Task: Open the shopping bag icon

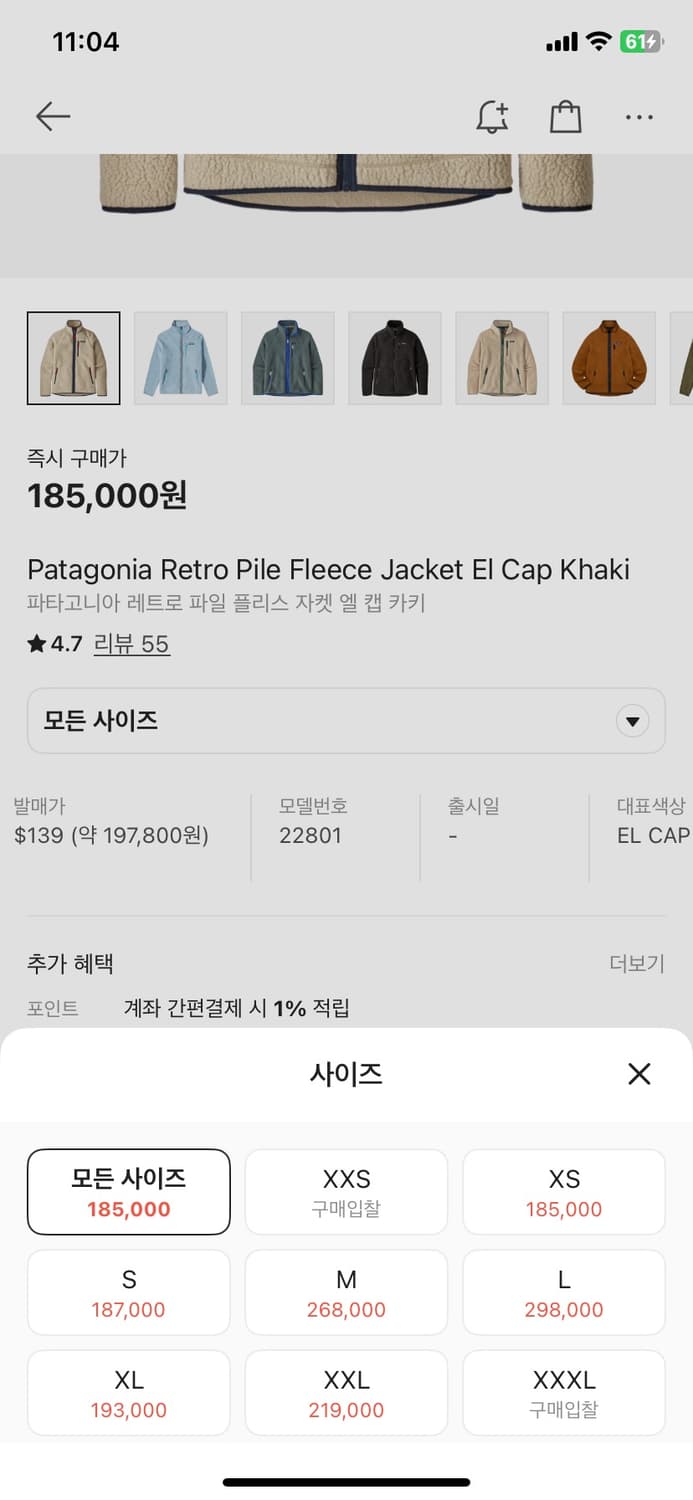Action: [x=565, y=117]
